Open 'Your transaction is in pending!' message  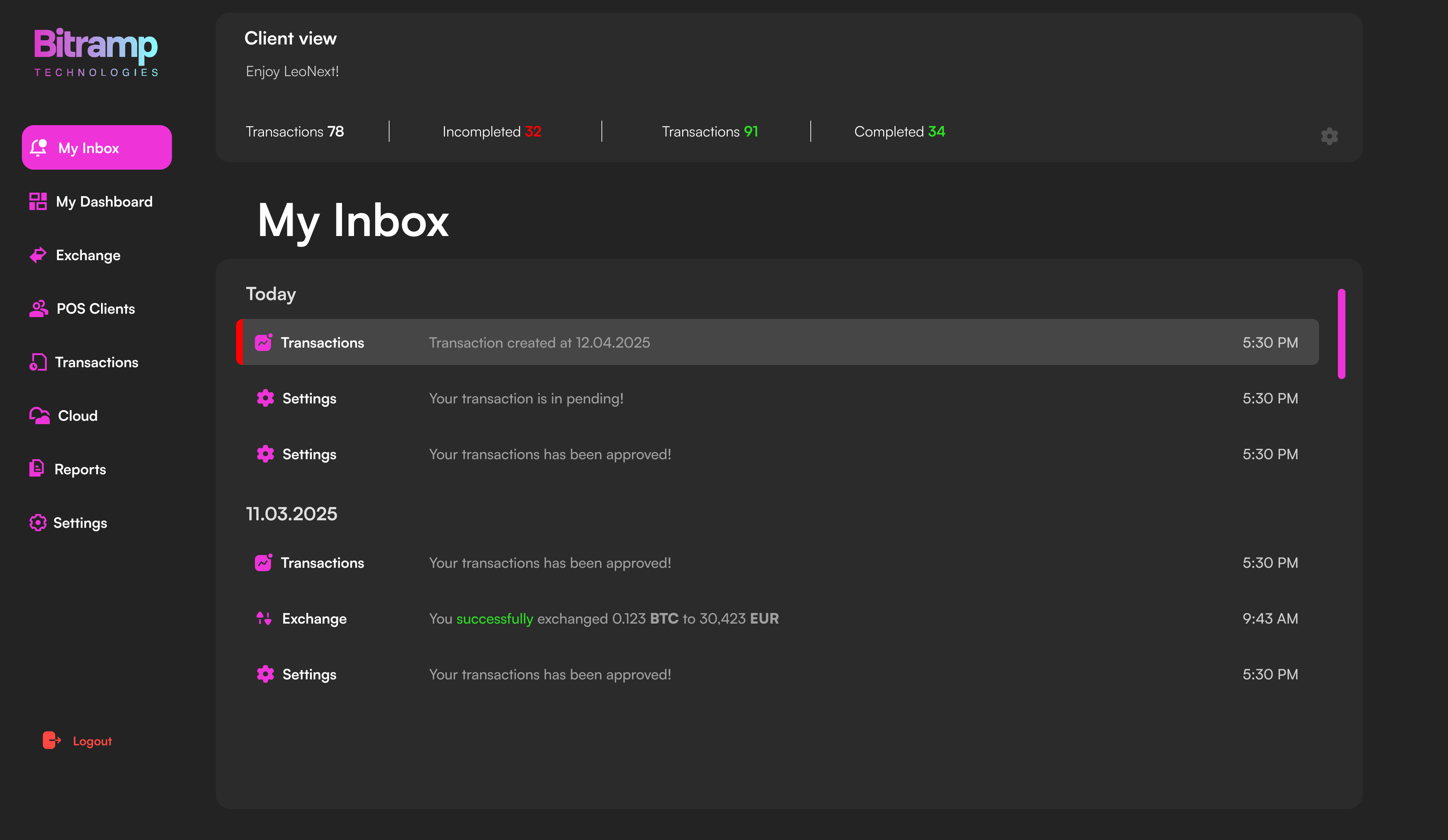coord(526,398)
